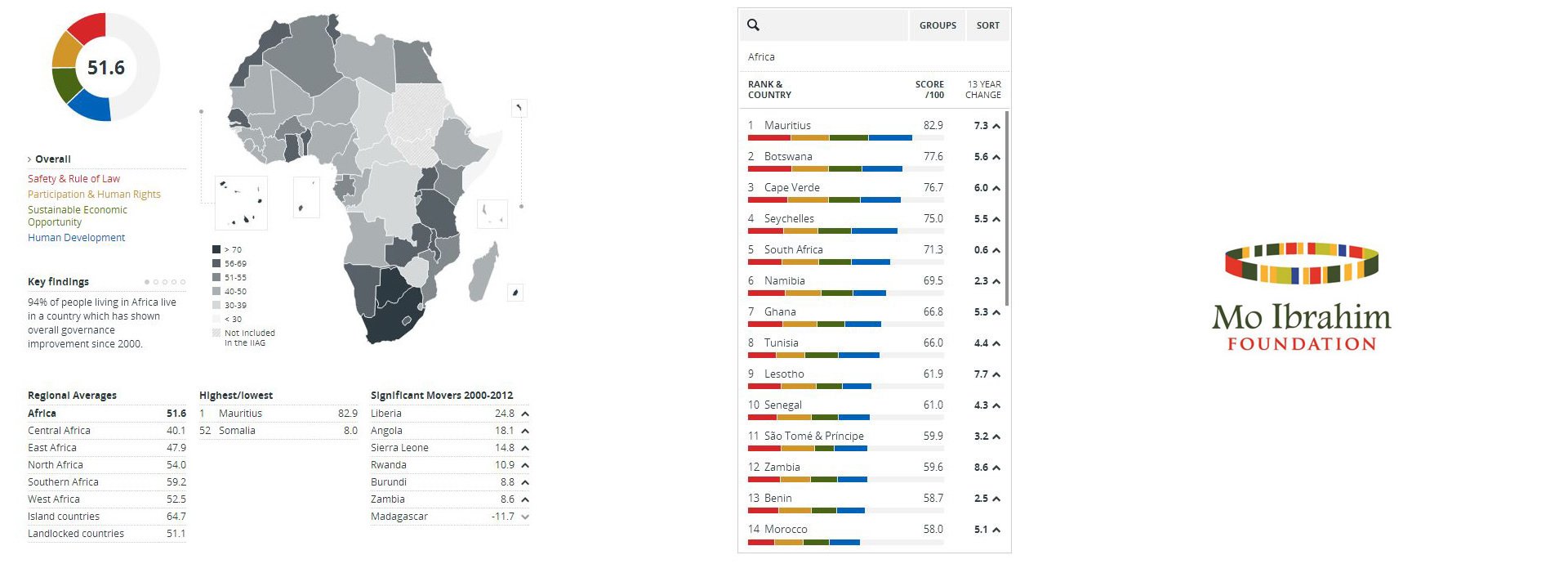Select Comoros islands inset on map
The height and width of the screenshot is (564, 1568).
pos(492,214)
